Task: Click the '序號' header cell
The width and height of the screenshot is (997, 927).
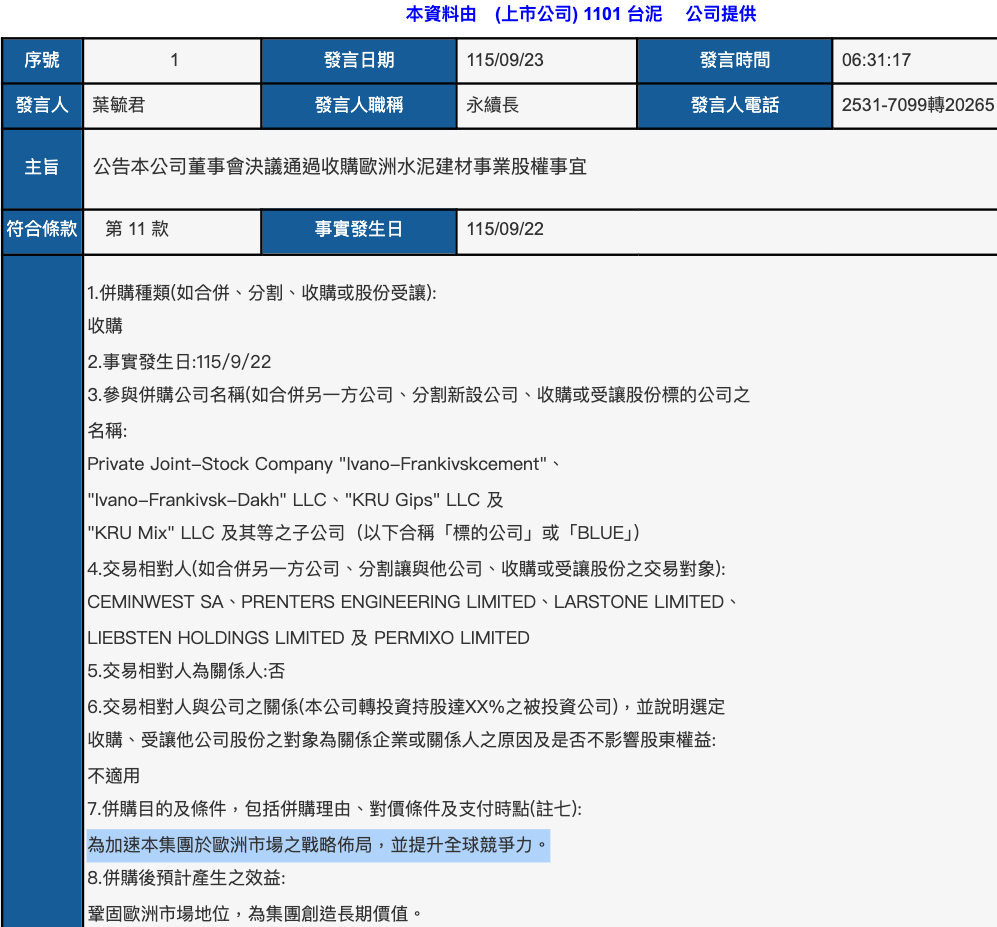Action: 42,60
